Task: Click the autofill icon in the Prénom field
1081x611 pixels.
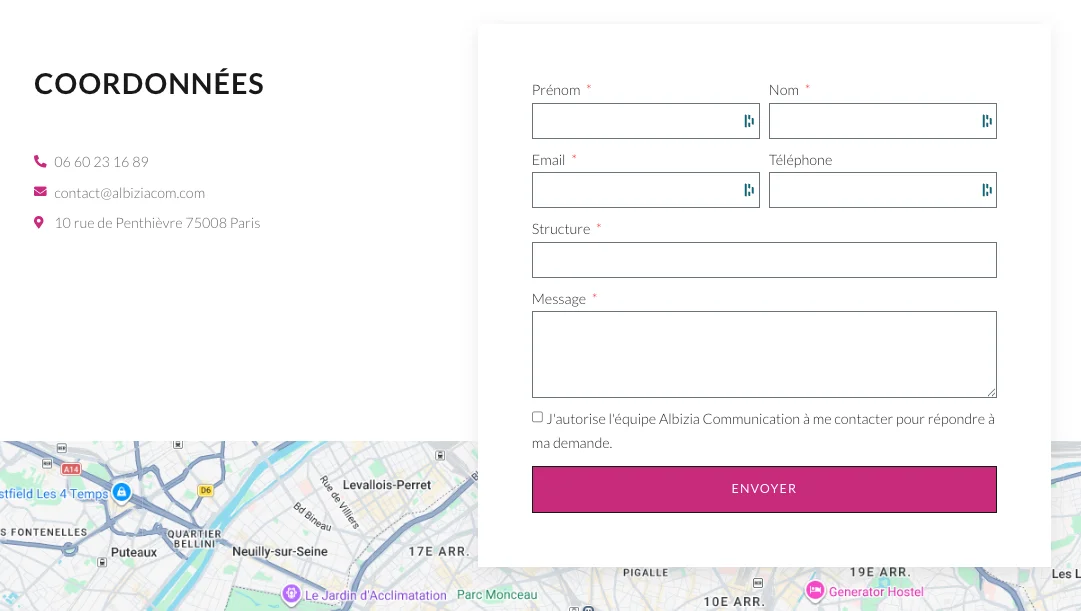Action: (x=749, y=121)
